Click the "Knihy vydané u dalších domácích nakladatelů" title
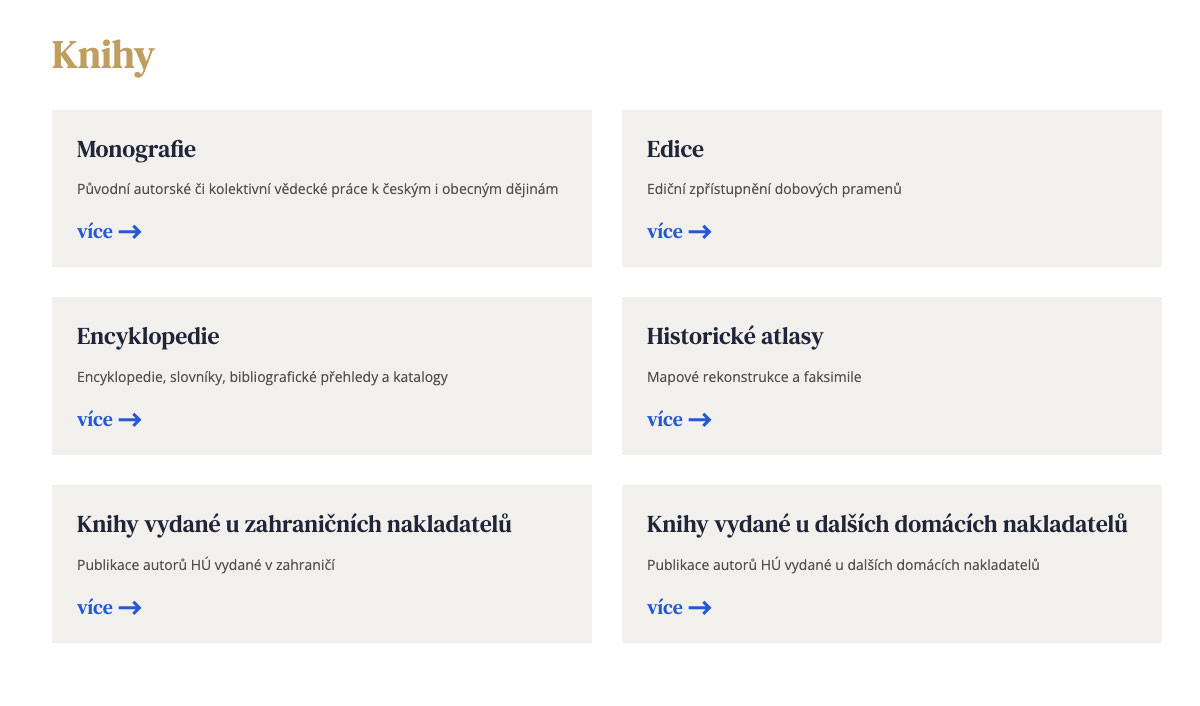 pyautogui.click(x=887, y=524)
